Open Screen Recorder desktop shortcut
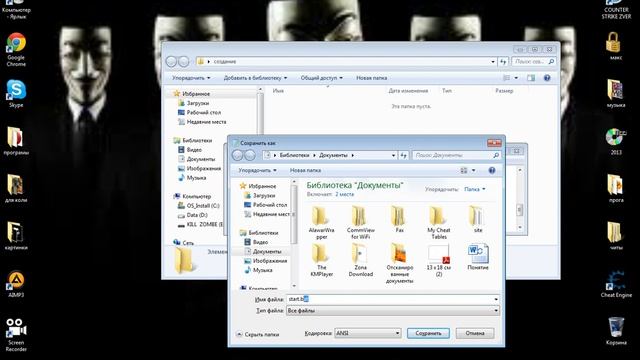Image resolution: width=640 pixels, height=360 pixels. (16, 335)
